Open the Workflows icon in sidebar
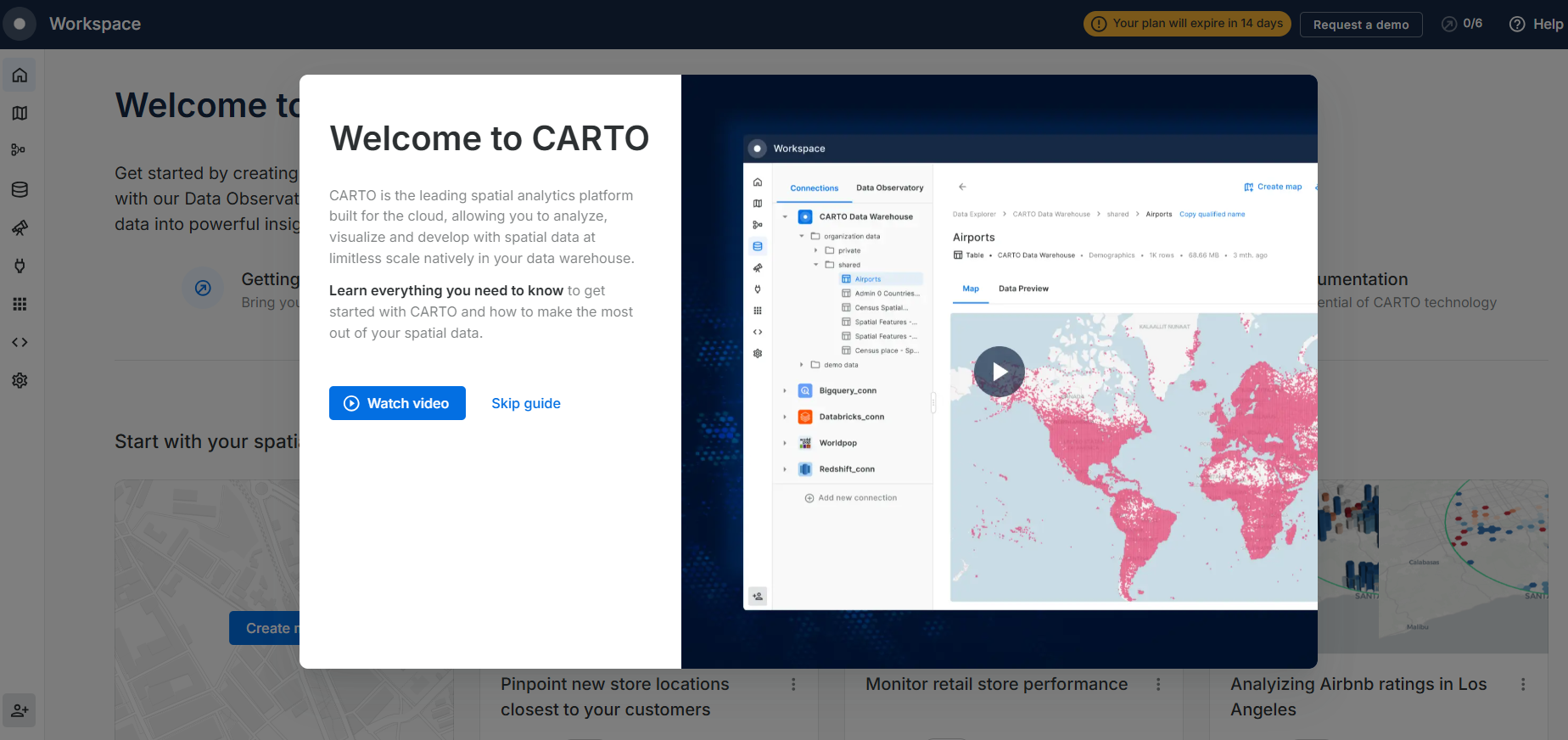 tap(20, 150)
